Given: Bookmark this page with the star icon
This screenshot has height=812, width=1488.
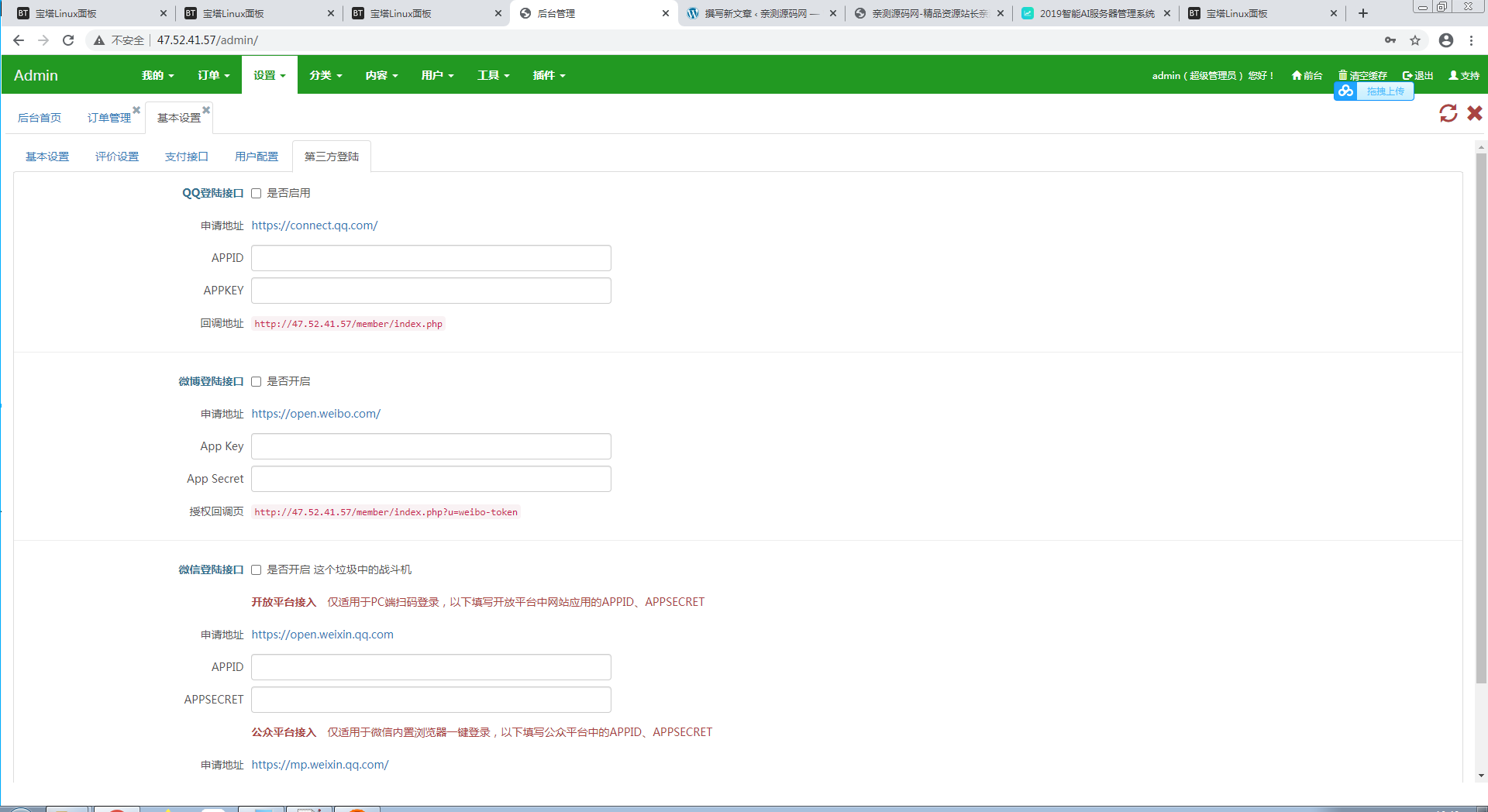Looking at the screenshot, I should coord(1415,40).
